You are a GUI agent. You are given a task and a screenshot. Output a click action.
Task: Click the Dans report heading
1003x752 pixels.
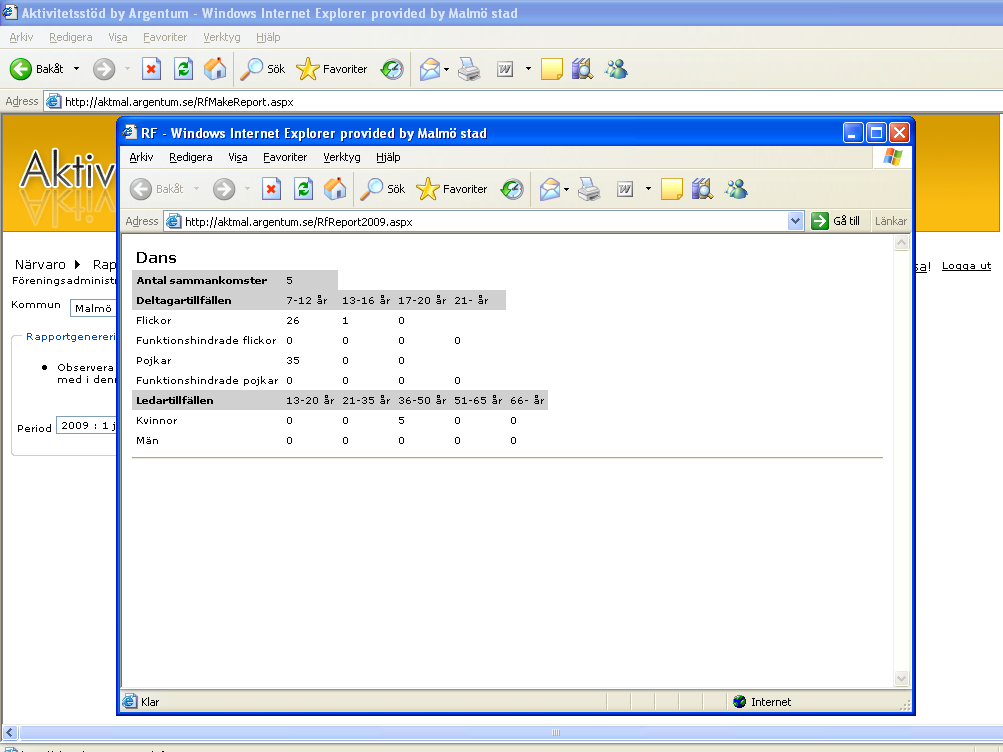pyautogui.click(x=156, y=258)
